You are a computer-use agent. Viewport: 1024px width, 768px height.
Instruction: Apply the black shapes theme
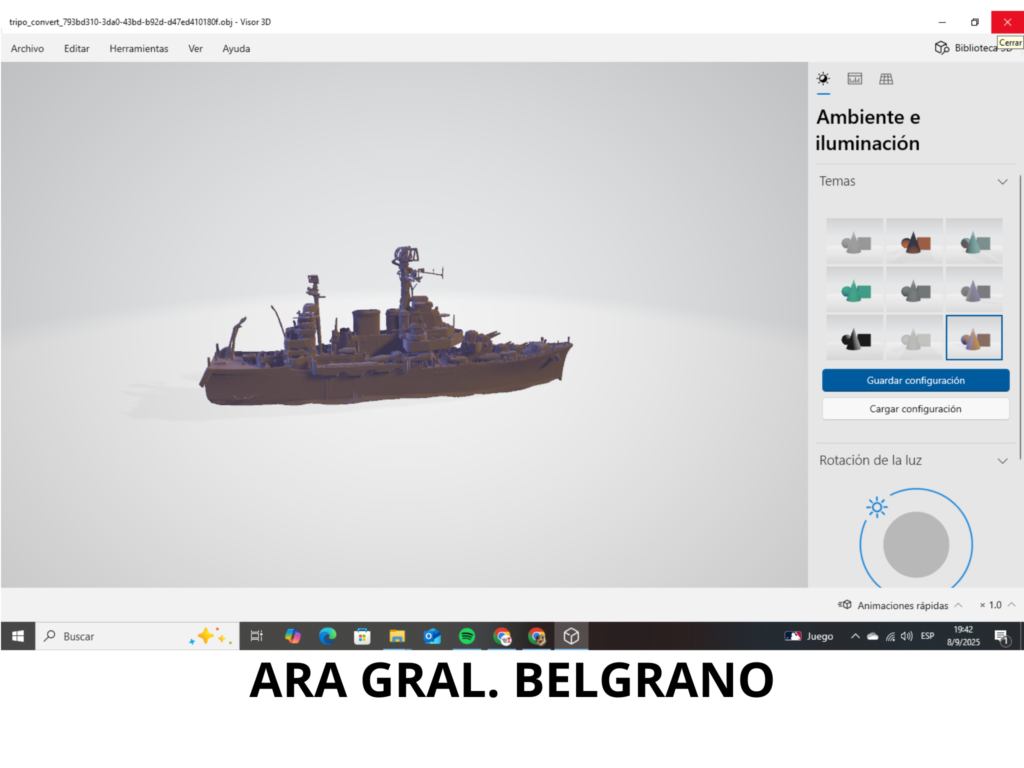point(855,338)
